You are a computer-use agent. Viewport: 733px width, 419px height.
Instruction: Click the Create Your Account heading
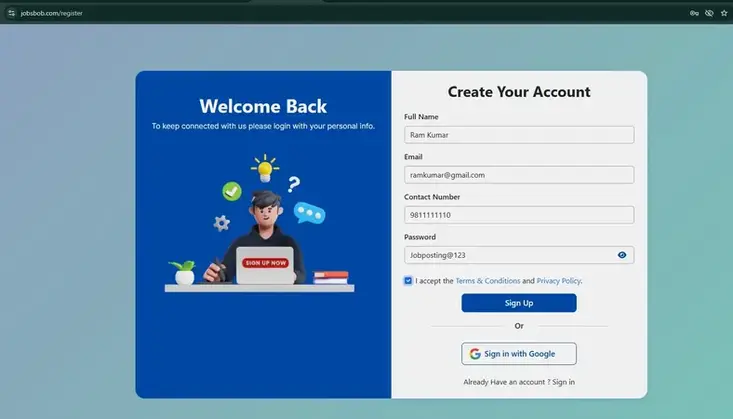pyautogui.click(x=519, y=92)
